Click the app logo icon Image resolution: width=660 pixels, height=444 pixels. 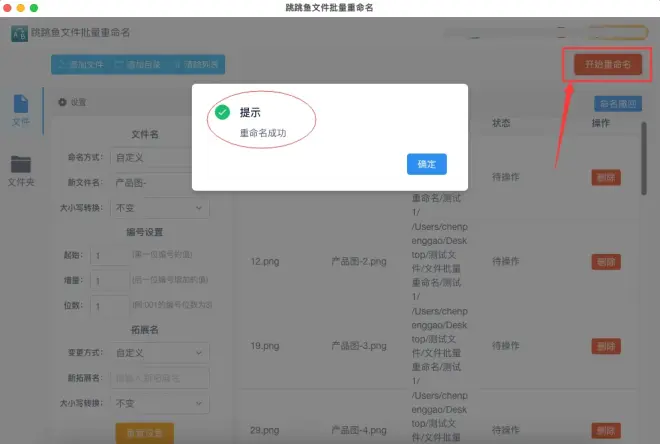point(19,33)
